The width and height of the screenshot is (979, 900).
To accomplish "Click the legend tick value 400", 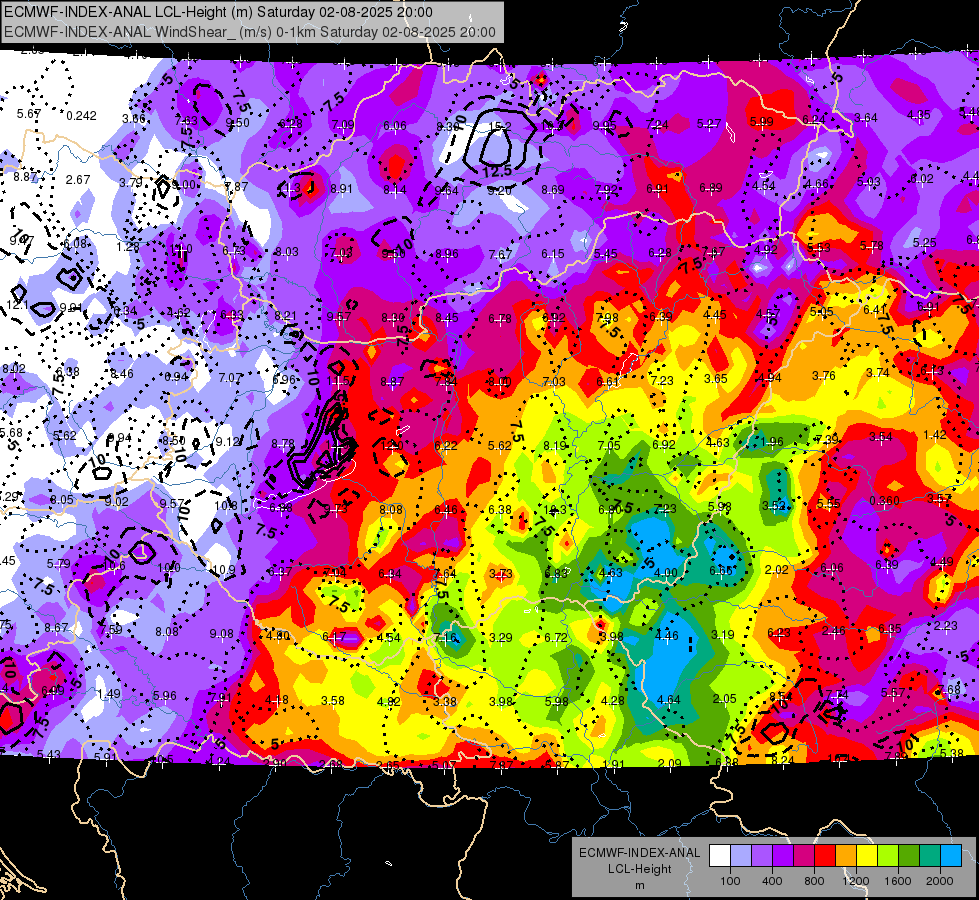I will coord(772,881).
